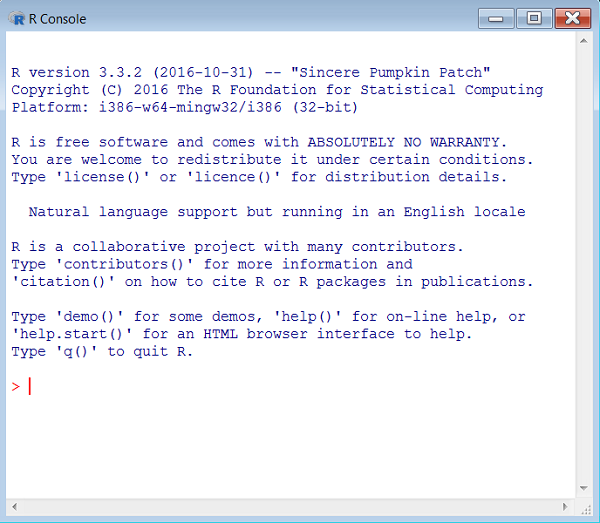
Task: Minimize the R Console window
Action: [x=496, y=18]
